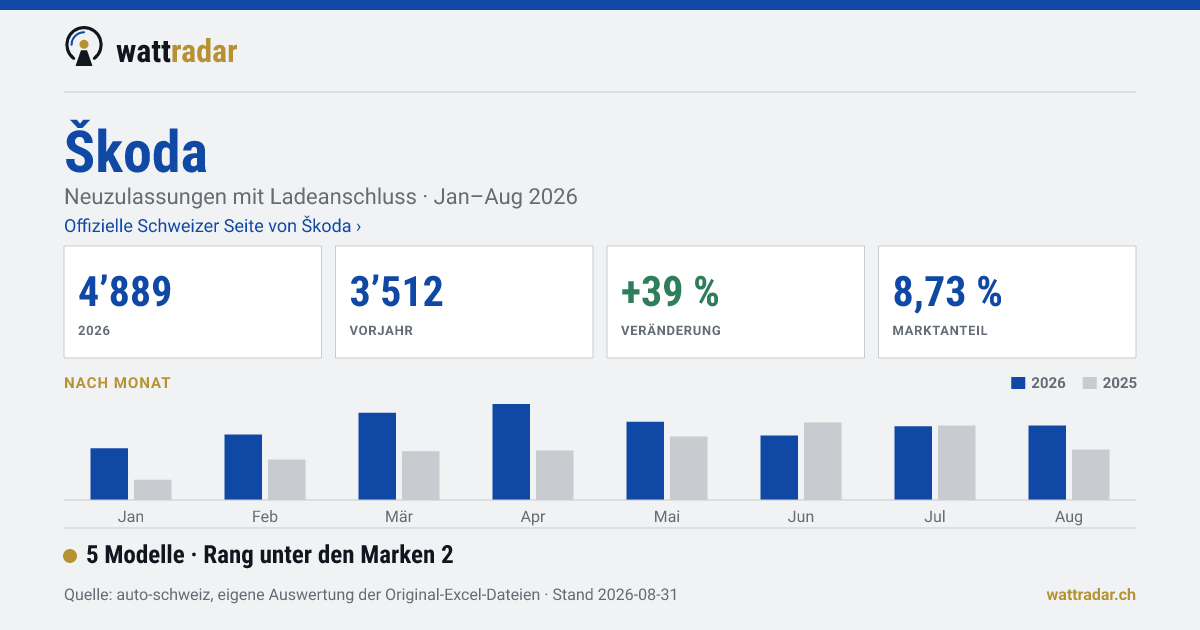Screen dimensions: 1200x630
Task: Click the blue Jul 2026 bar
Action: coord(913,463)
